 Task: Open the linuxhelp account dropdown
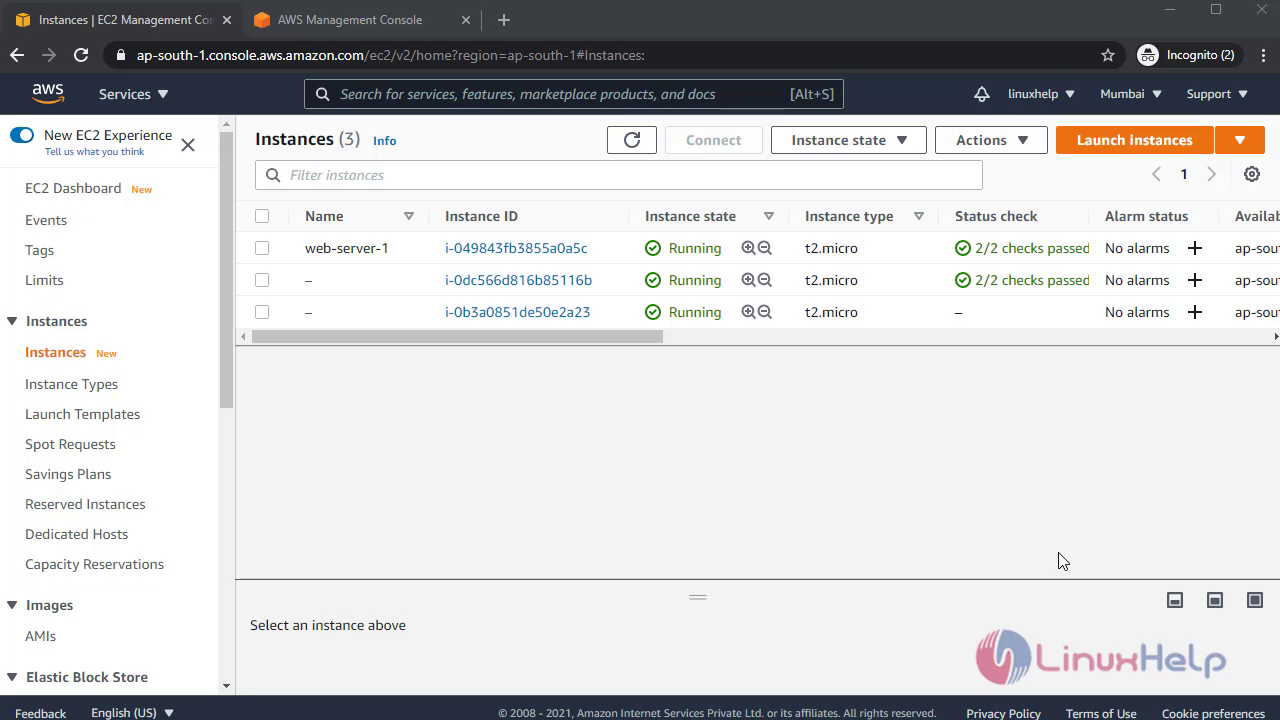[1041, 94]
